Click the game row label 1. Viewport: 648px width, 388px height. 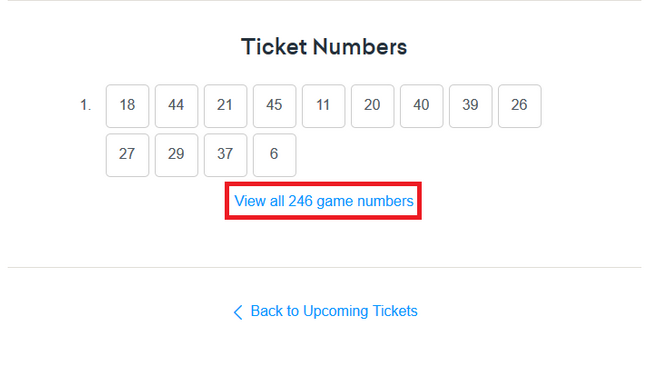point(85,105)
